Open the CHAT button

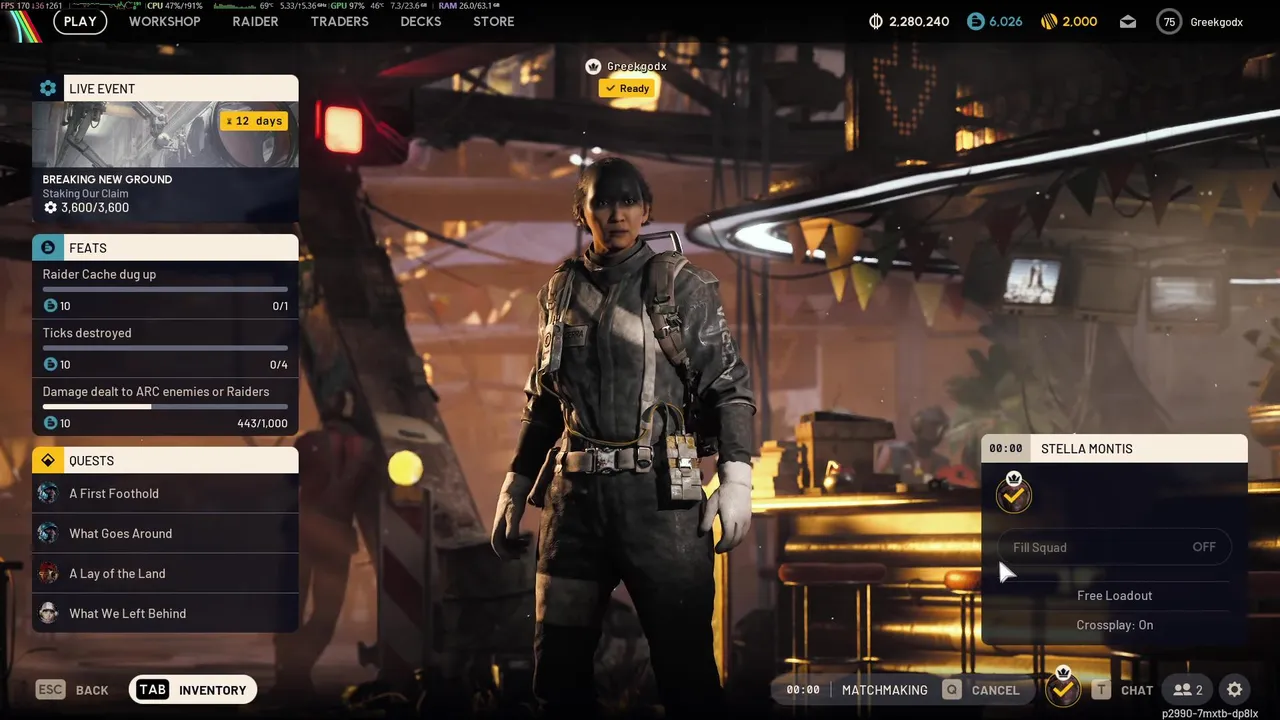pos(1123,690)
